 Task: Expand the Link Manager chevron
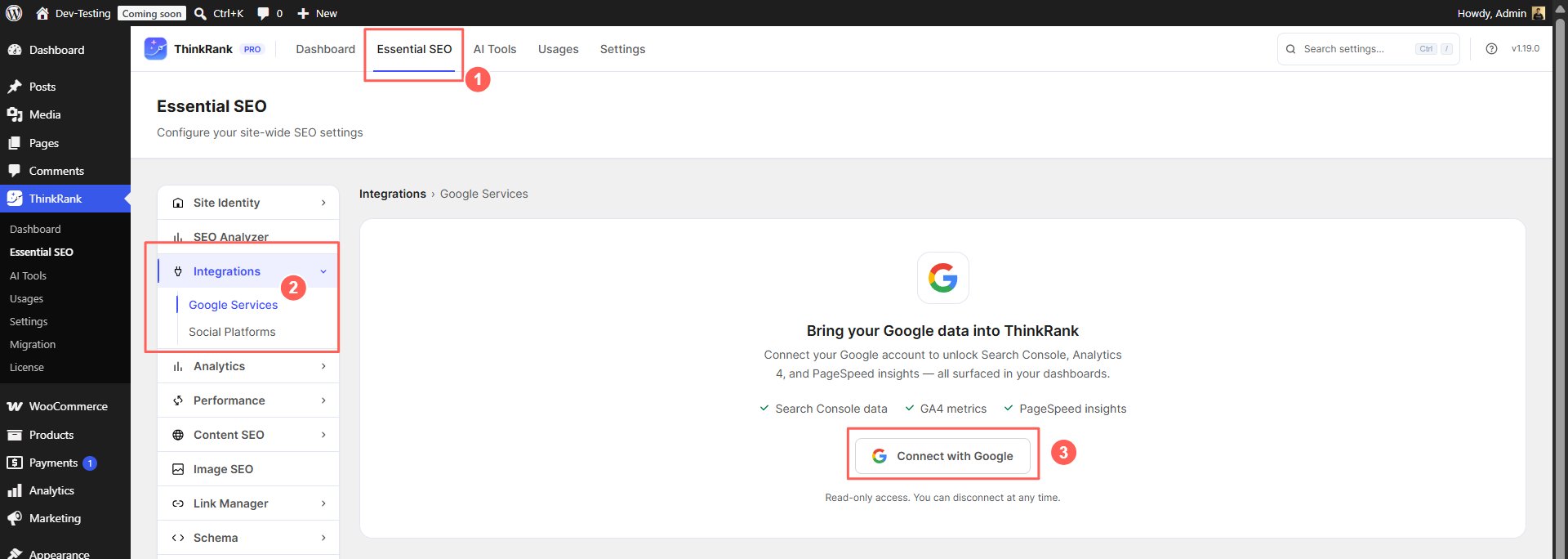click(323, 503)
